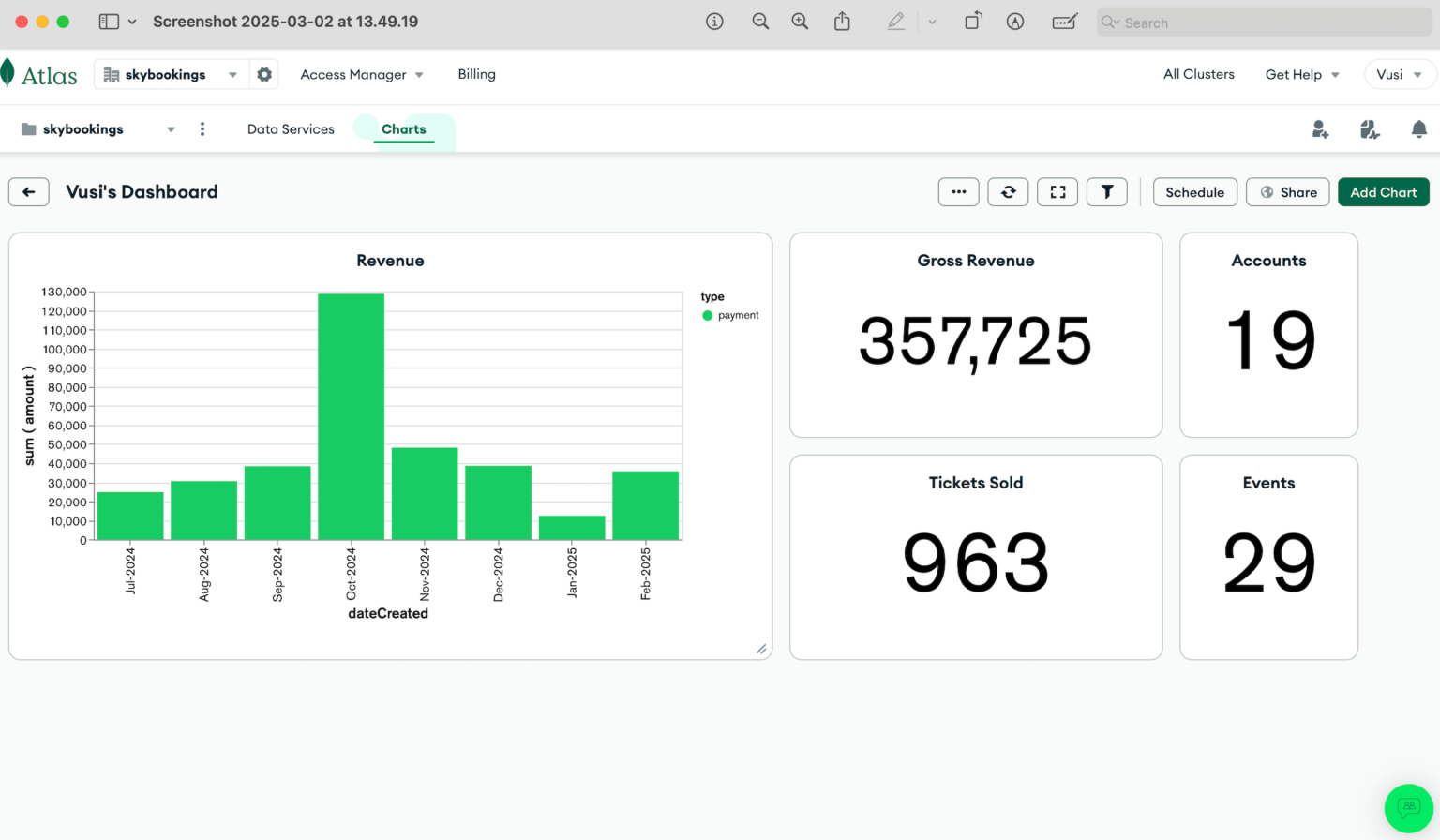Open All Clusters link

coord(1199,74)
